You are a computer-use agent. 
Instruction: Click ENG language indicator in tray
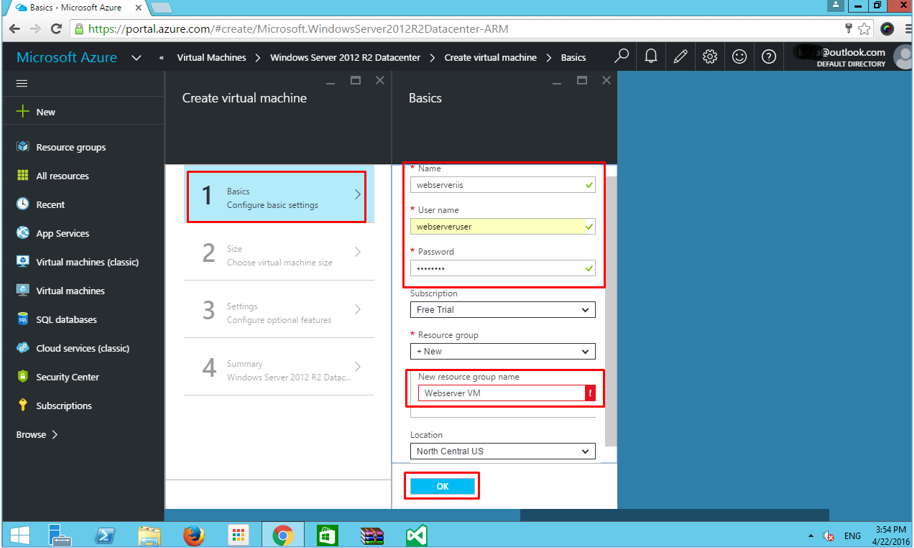852,535
